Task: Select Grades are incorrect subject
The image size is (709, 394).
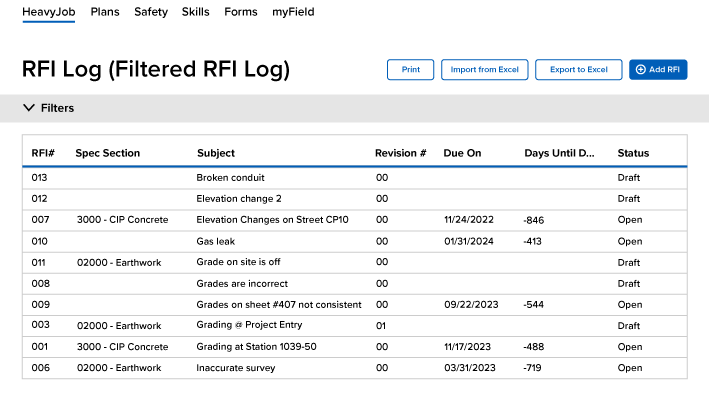Action: (x=242, y=284)
